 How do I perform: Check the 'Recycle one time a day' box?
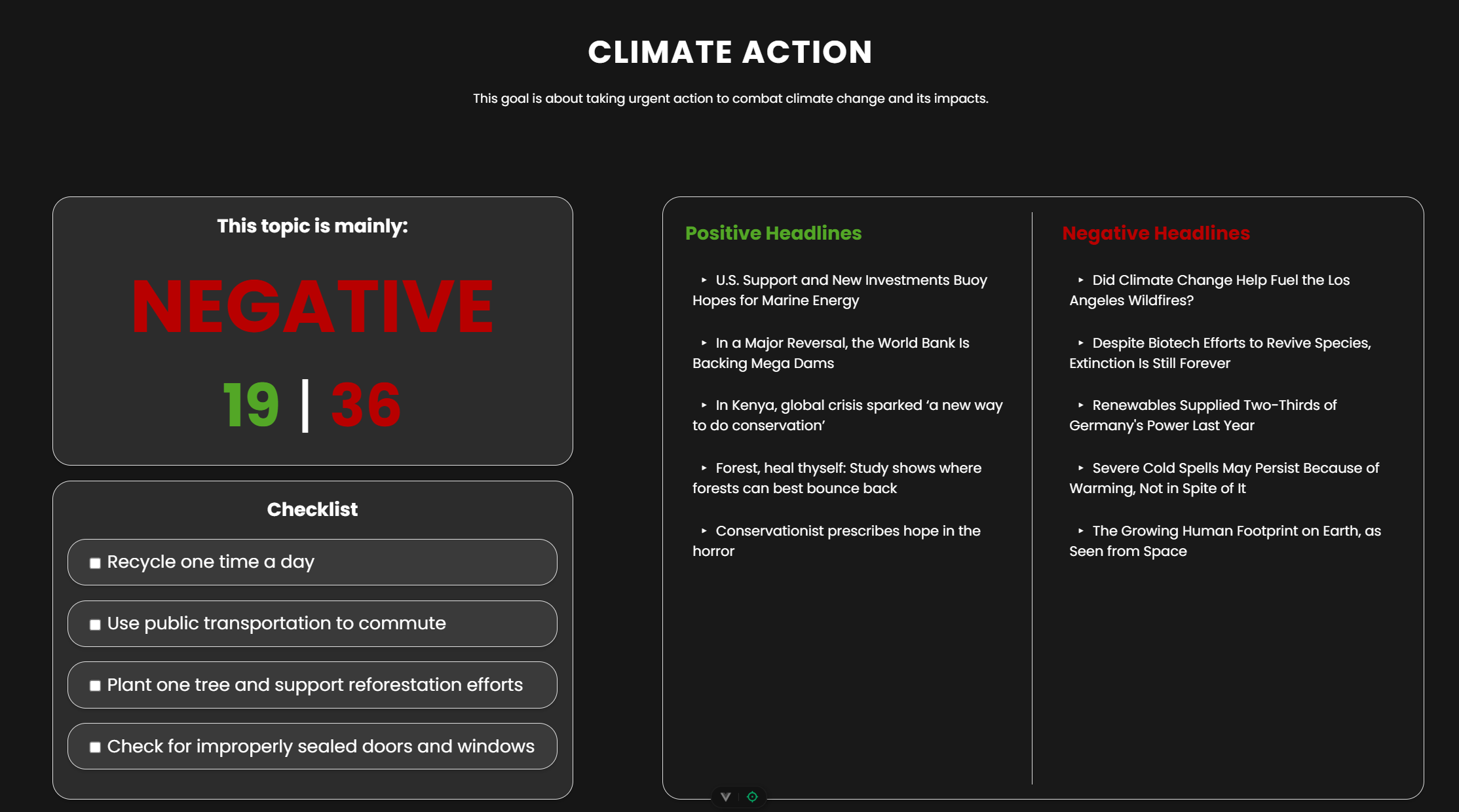tap(95, 563)
